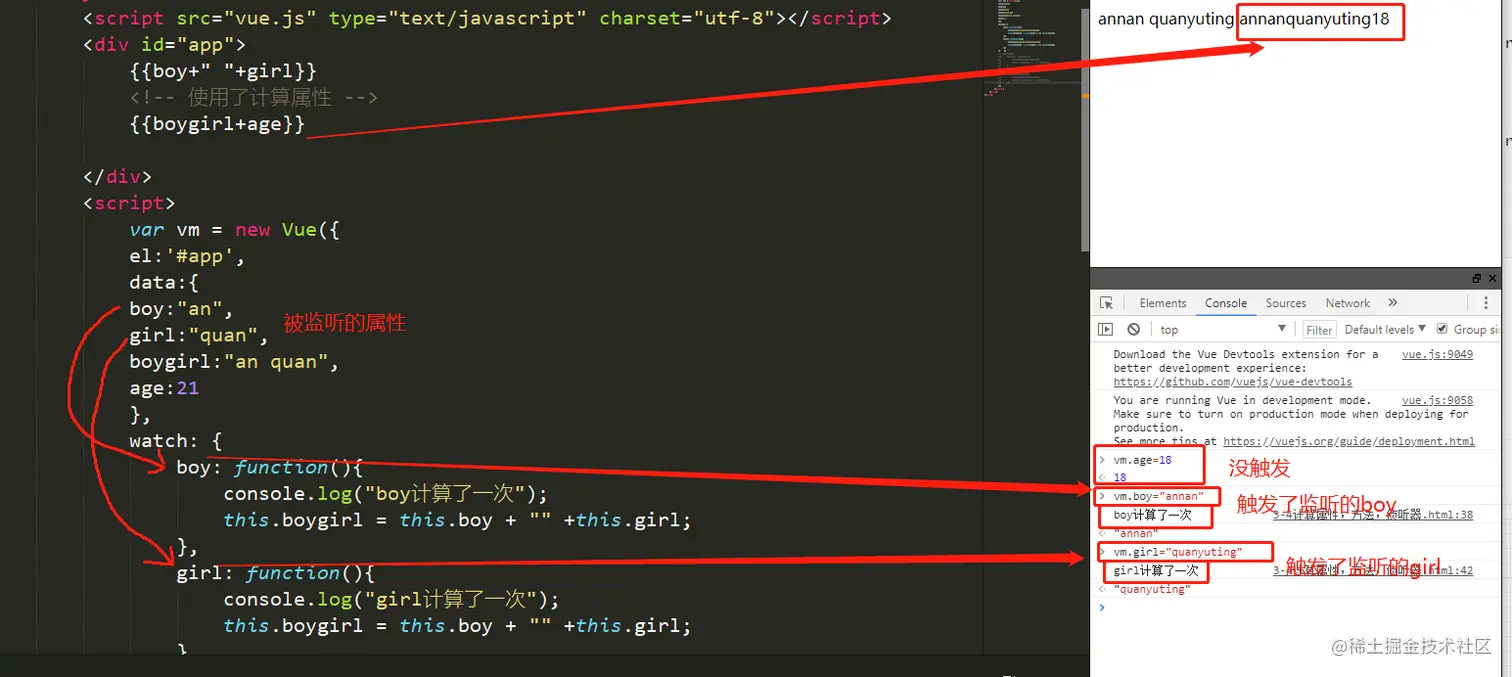Image resolution: width=1512 pixels, height=677 pixels.
Task: Click the returned "quanyuting" console result
Action: pyautogui.click(x=1151, y=590)
